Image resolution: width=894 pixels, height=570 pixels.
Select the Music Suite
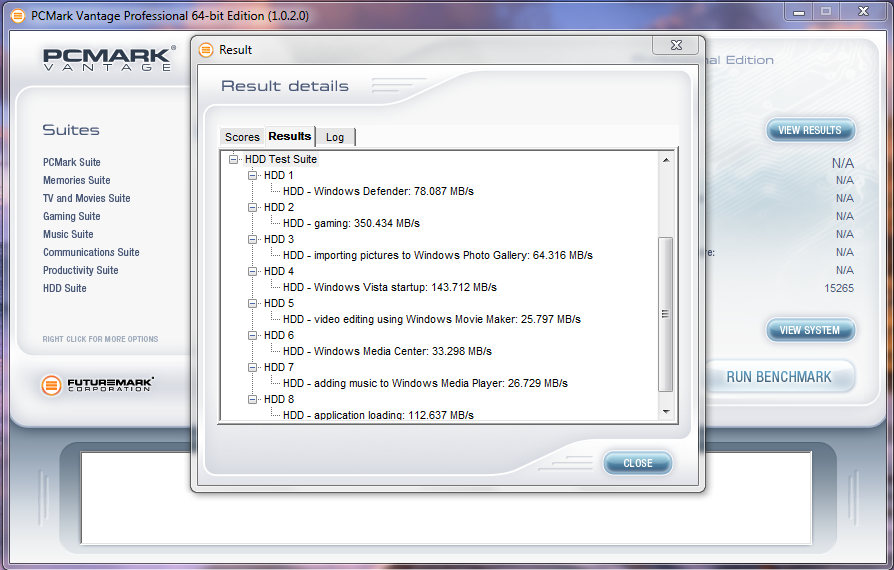click(68, 234)
